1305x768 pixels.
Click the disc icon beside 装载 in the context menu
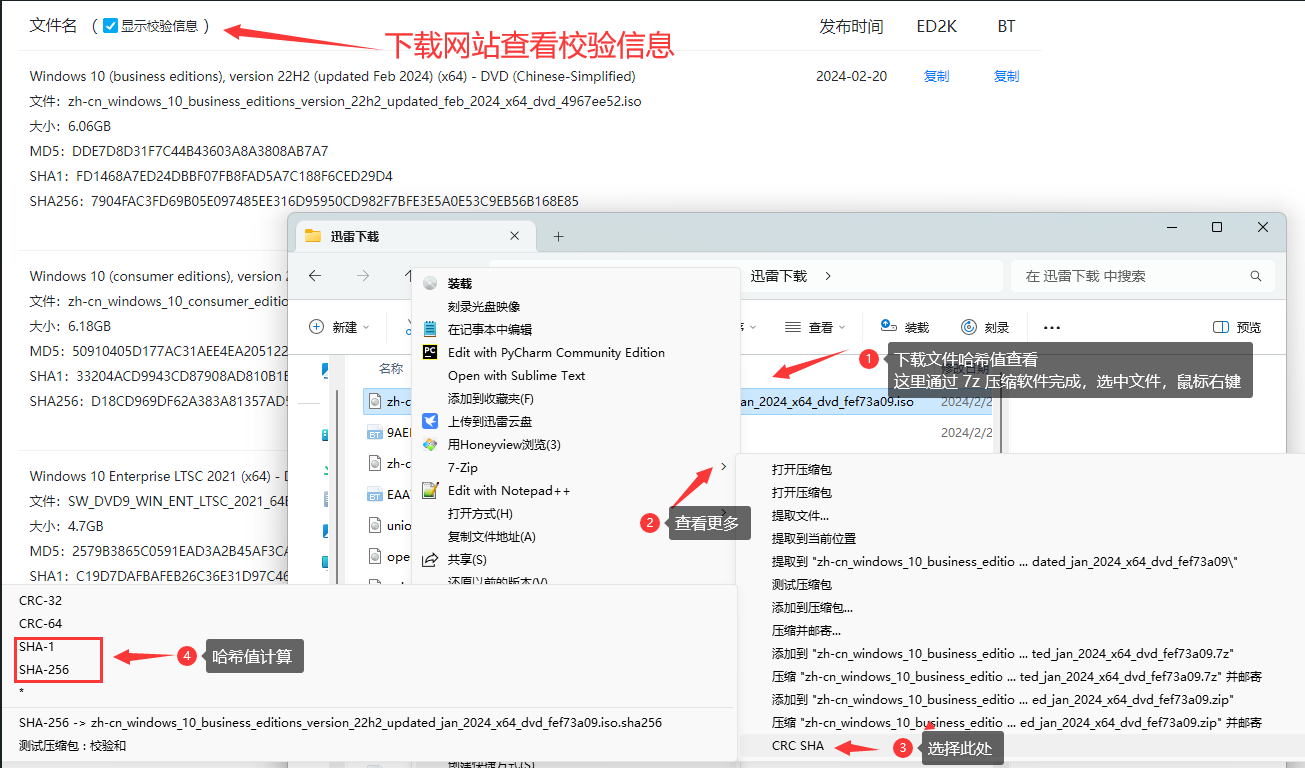(x=430, y=284)
